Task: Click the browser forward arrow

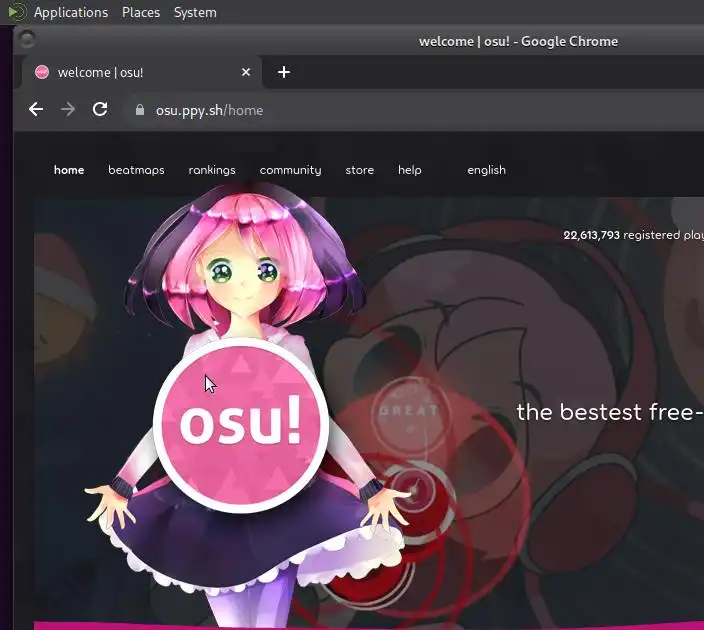Action: pyautogui.click(x=68, y=109)
